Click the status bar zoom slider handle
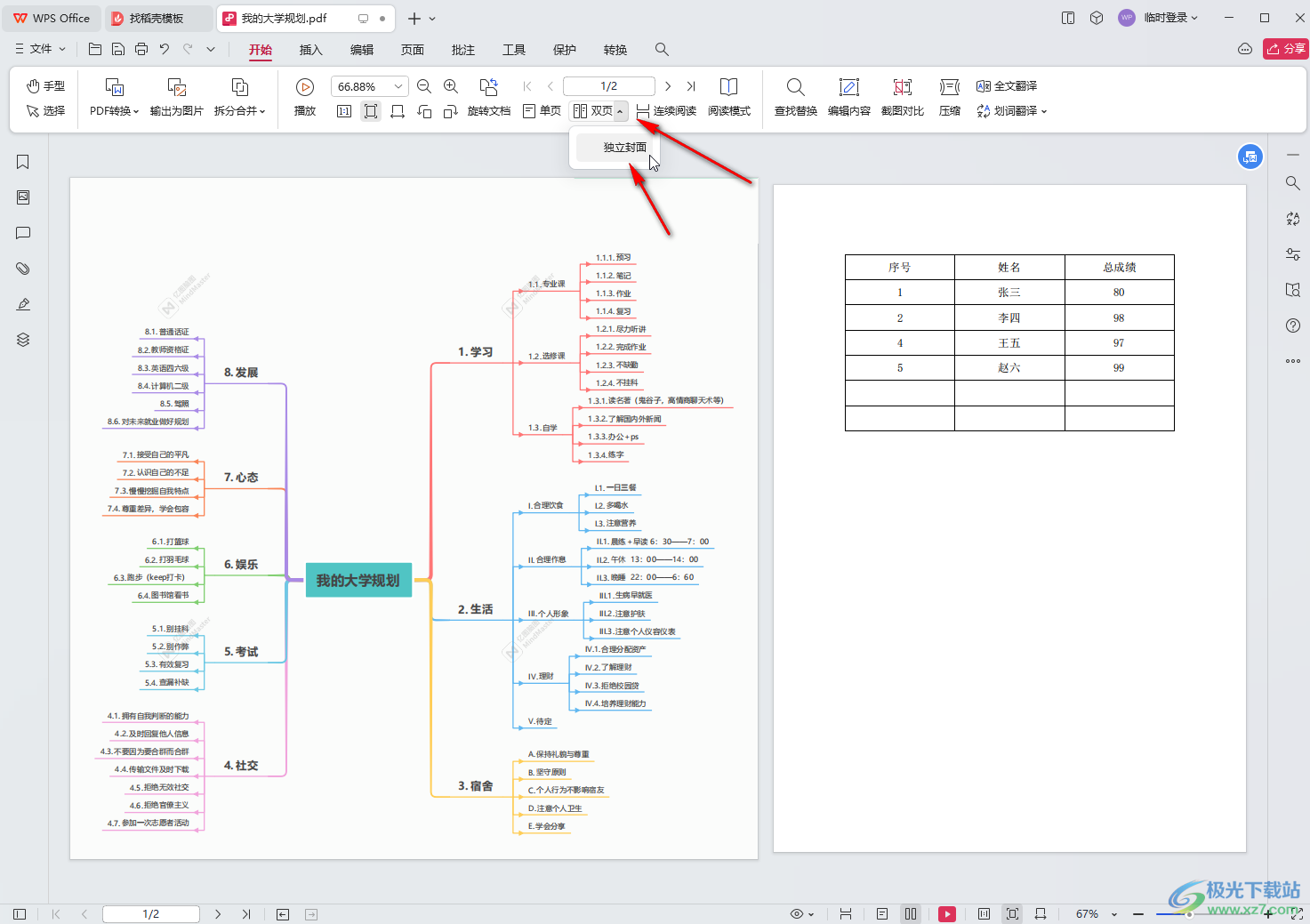The image size is (1310, 924). coord(1189,914)
